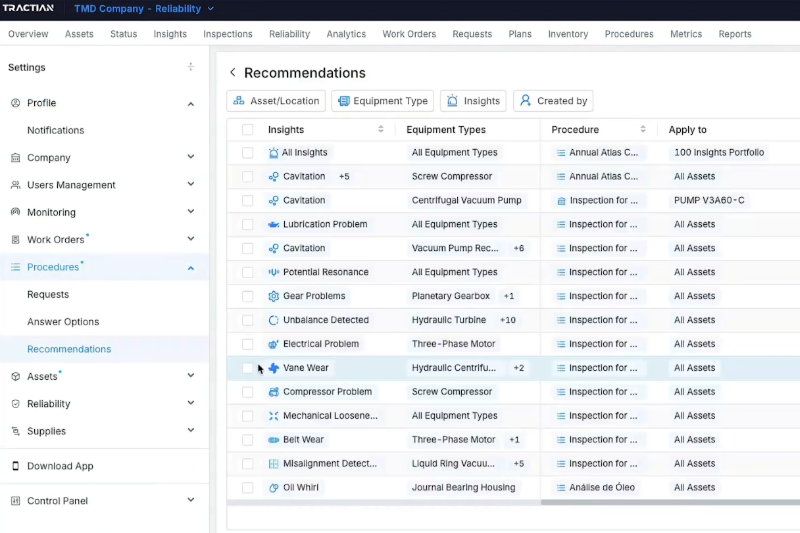Expand the Work Orders settings section
The height and width of the screenshot is (533, 800).
[x=190, y=240]
